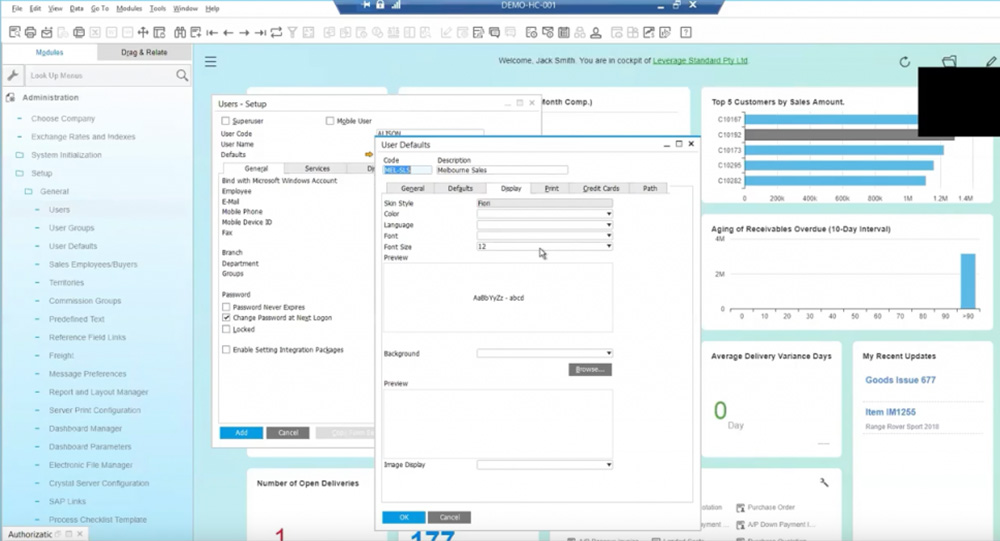The height and width of the screenshot is (541, 1000).
Task: Click the Print icon in toolbar
Action: point(31,32)
